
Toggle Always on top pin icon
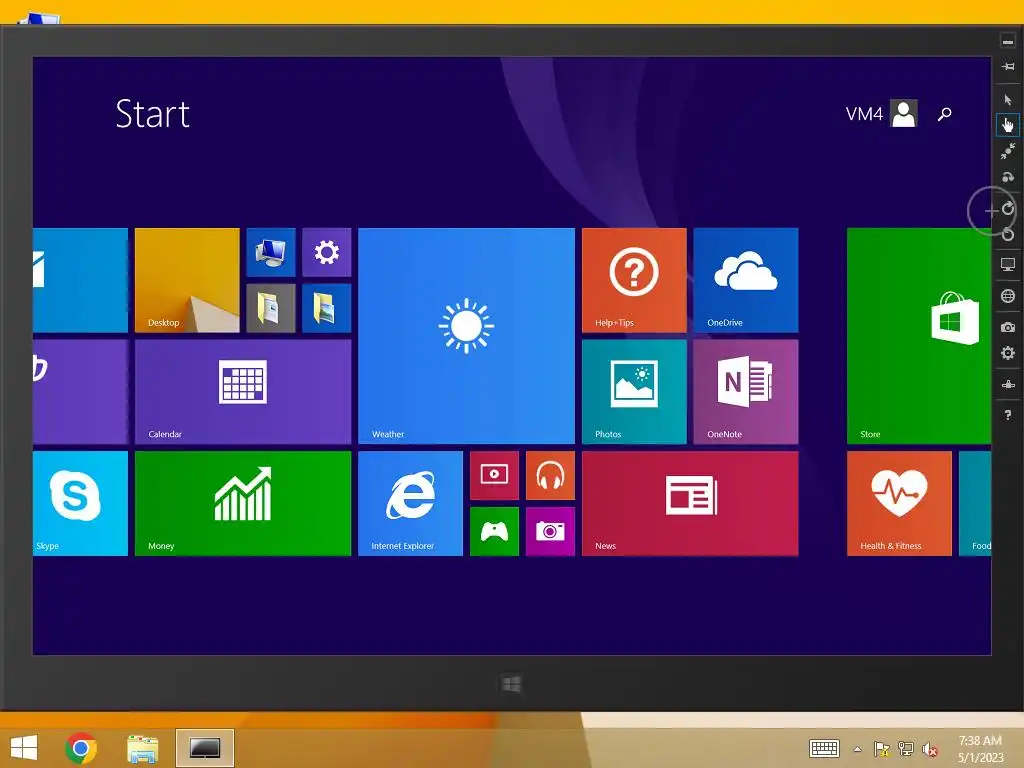pyautogui.click(x=1008, y=66)
